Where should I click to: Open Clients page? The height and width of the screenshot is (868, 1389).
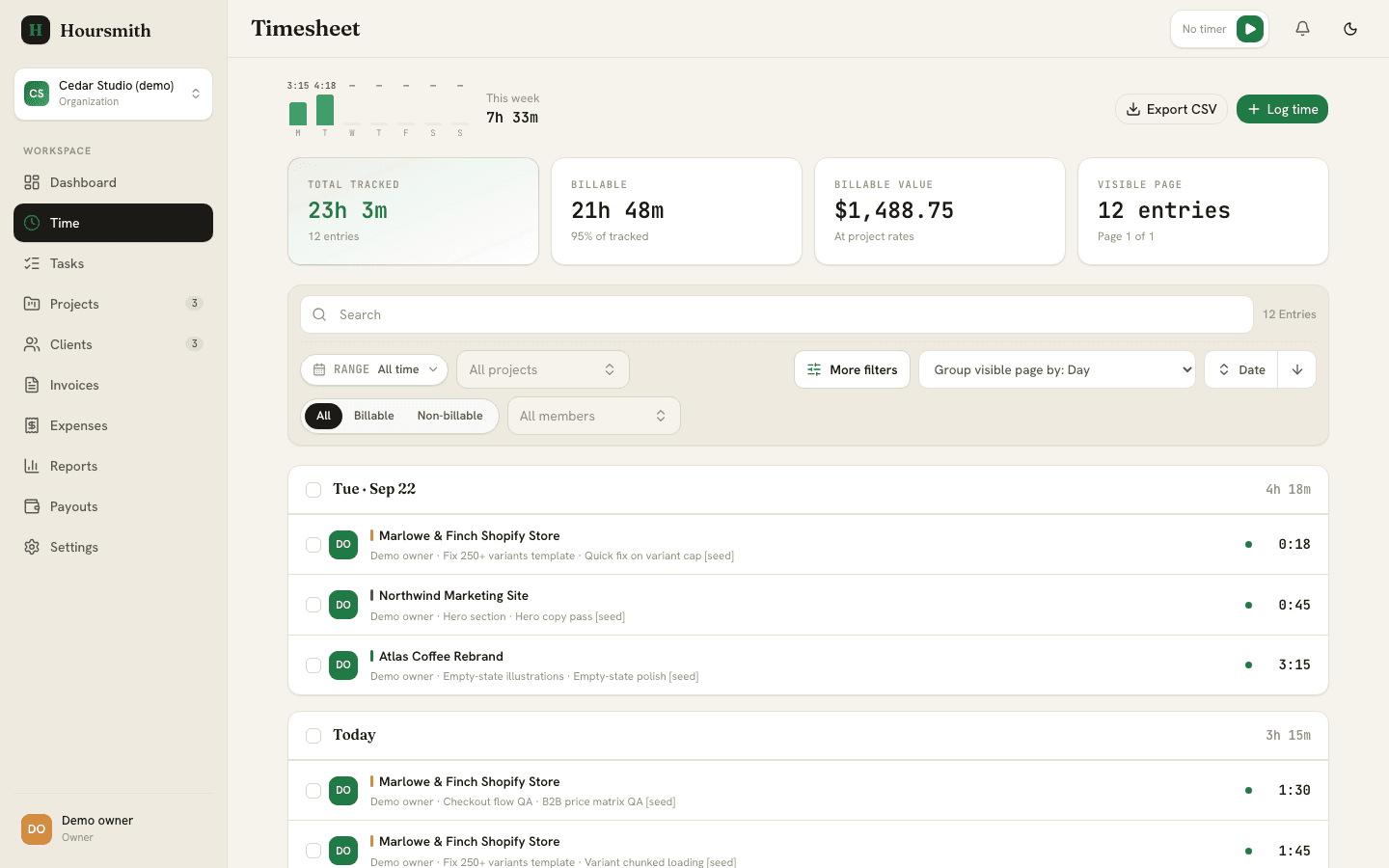[x=113, y=344]
